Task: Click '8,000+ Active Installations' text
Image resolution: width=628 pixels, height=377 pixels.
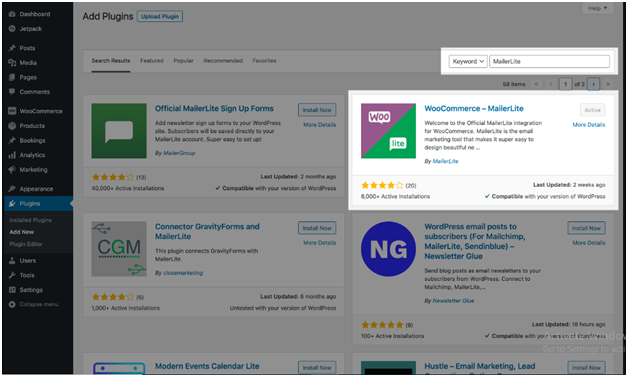Action: click(x=395, y=196)
